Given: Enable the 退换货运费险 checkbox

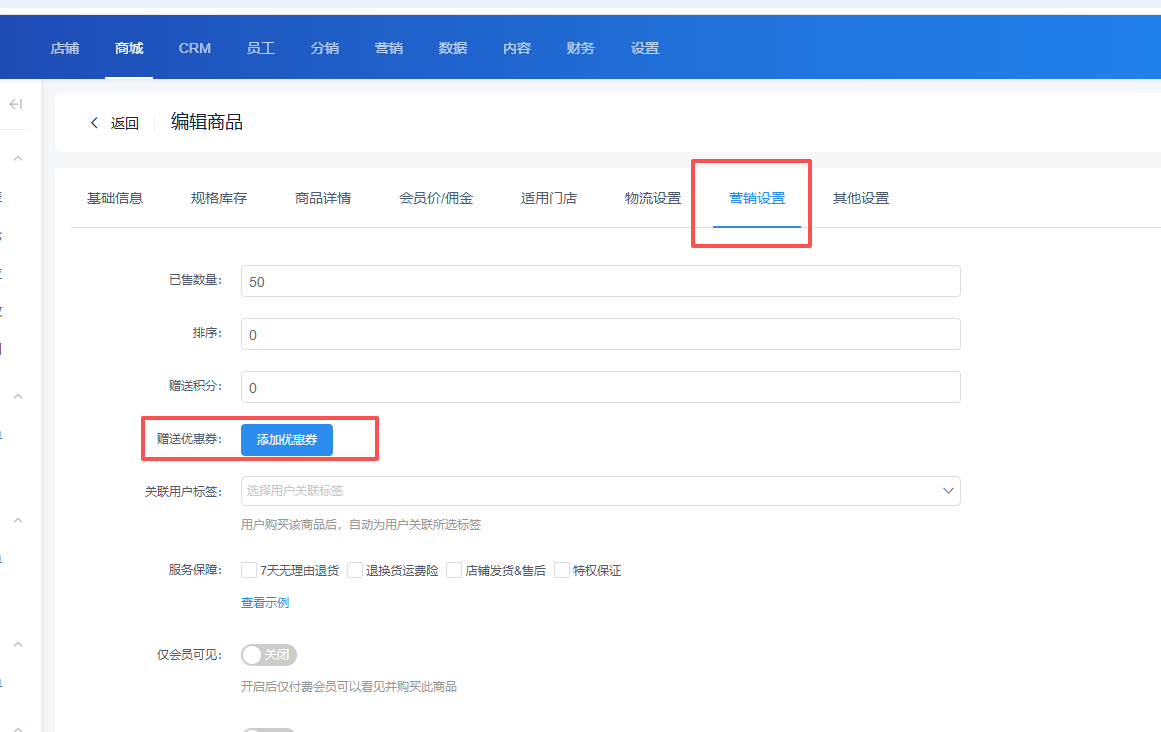Looking at the screenshot, I should tap(355, 571).
